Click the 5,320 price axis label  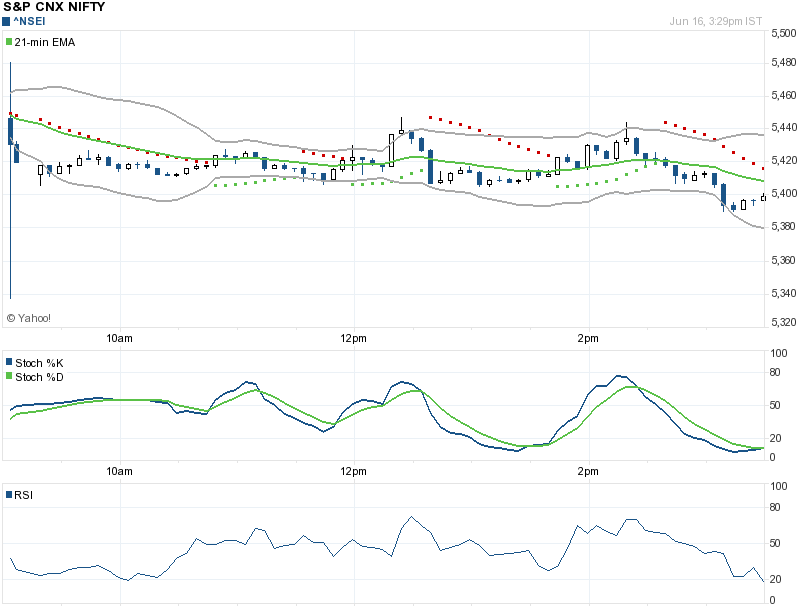(x=782, y=323)
